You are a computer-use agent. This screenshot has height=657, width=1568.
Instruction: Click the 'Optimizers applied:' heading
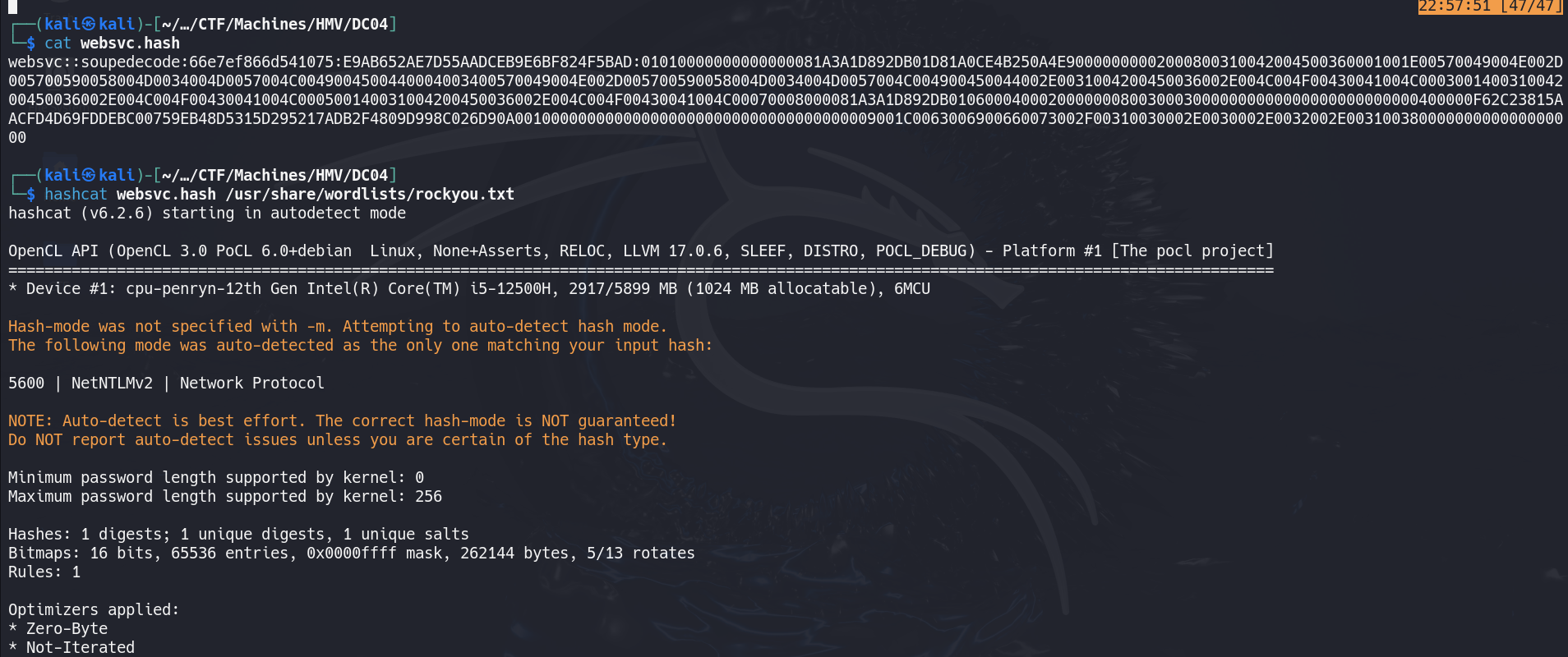click(x=94, y=609)
